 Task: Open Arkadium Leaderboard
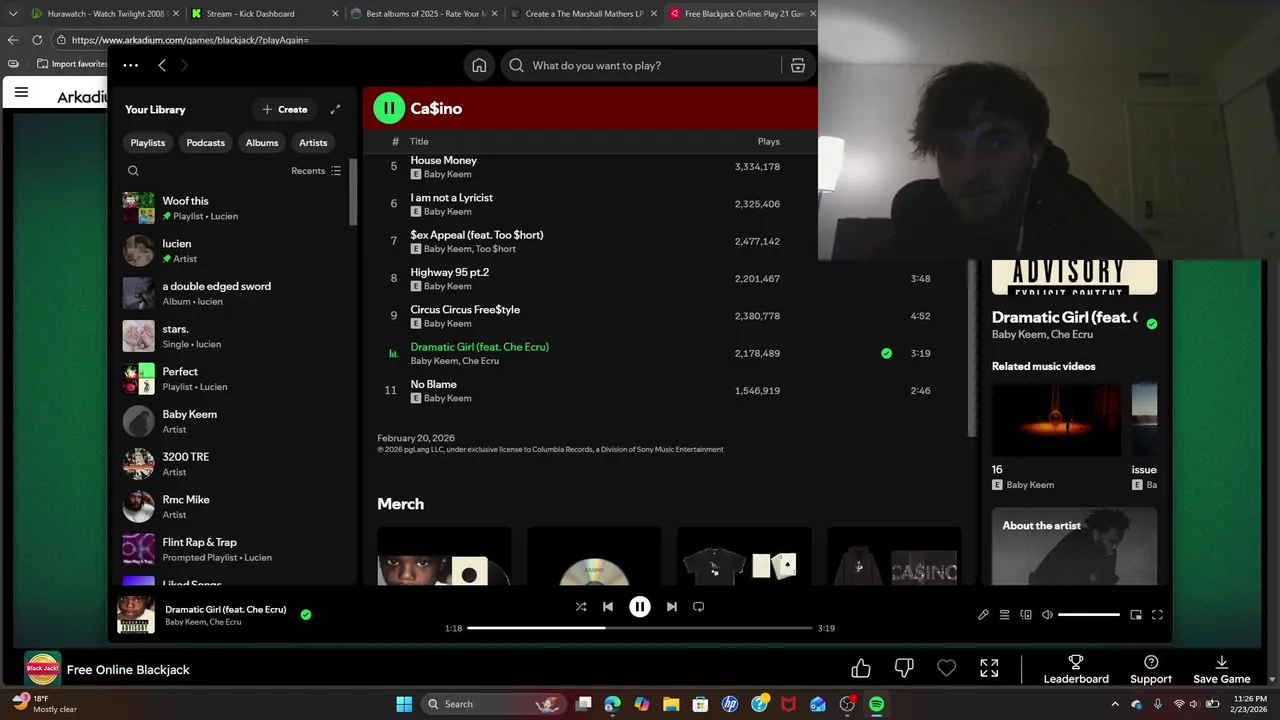pyautogui.click(x=1076, y=670)
